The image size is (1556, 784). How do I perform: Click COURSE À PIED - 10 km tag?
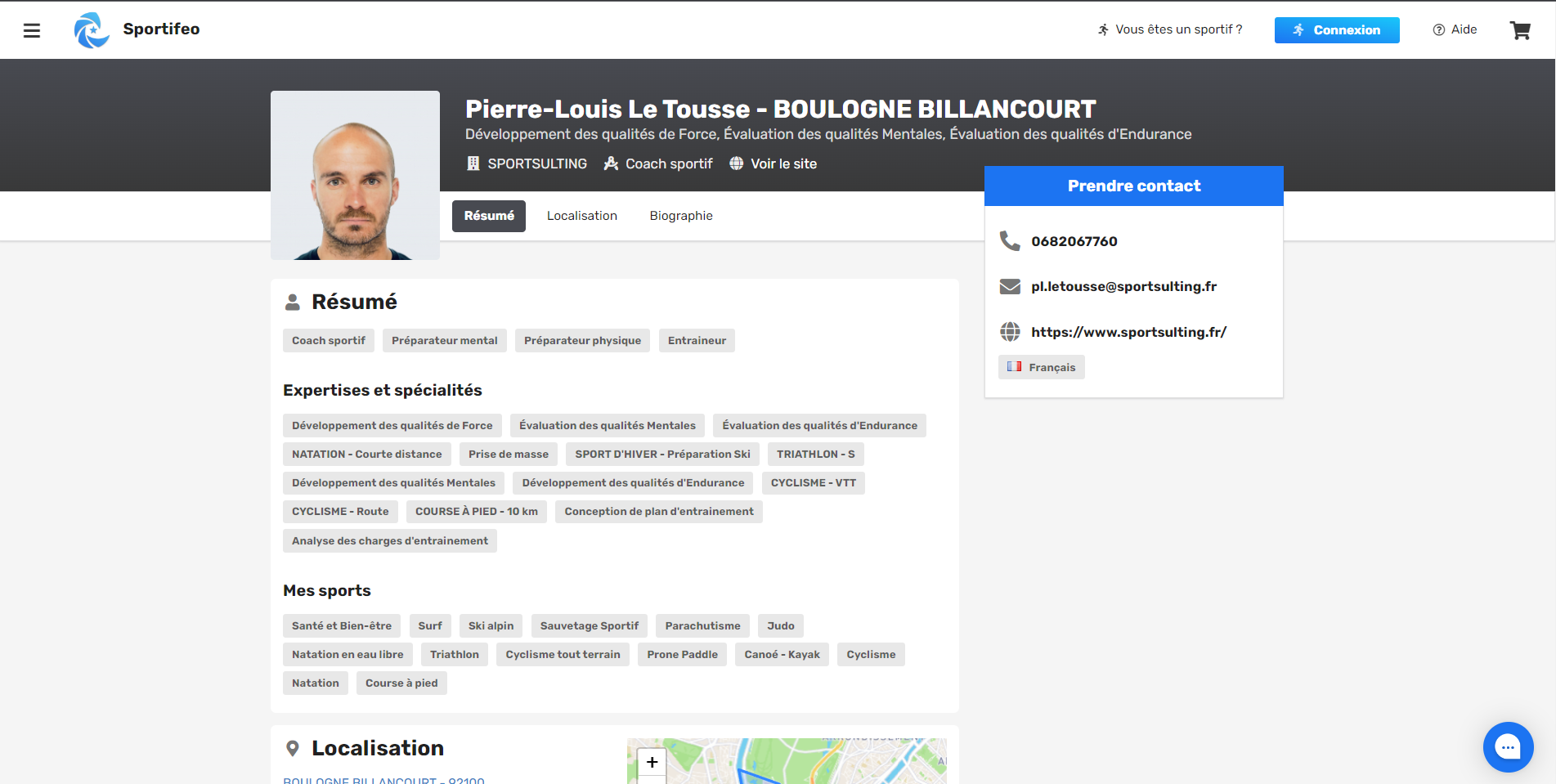click(x=477, y=512)
